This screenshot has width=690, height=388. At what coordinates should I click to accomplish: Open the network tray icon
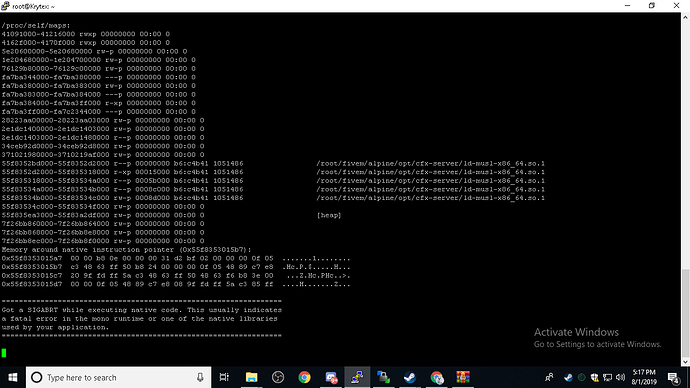(x=608, y=377)
